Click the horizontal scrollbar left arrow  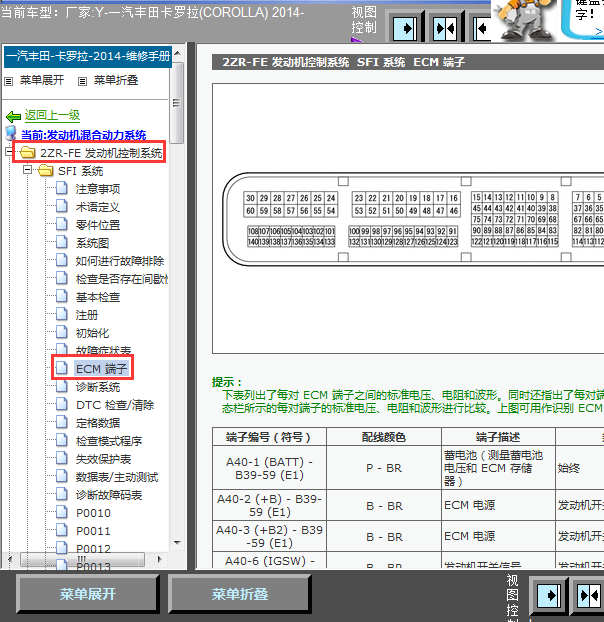(x=10, y=559)
